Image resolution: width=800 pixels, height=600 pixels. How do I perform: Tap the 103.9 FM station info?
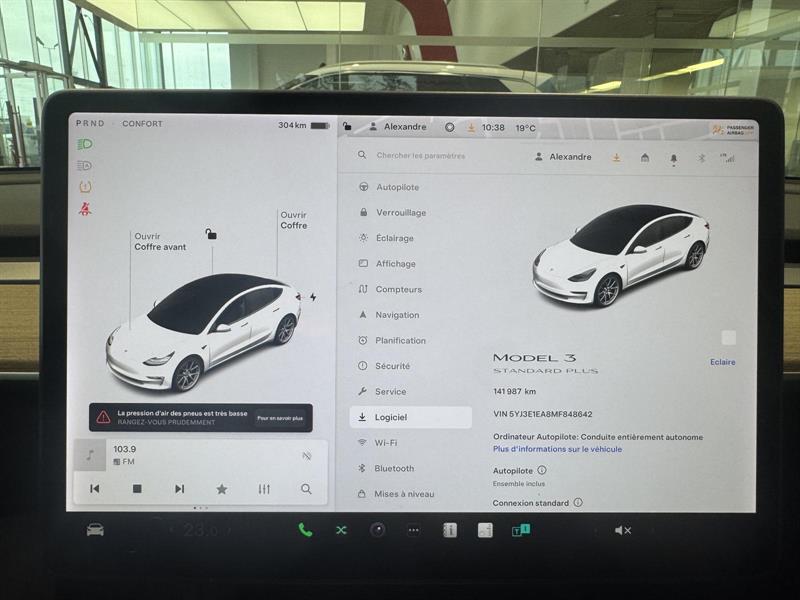point(124,455)
